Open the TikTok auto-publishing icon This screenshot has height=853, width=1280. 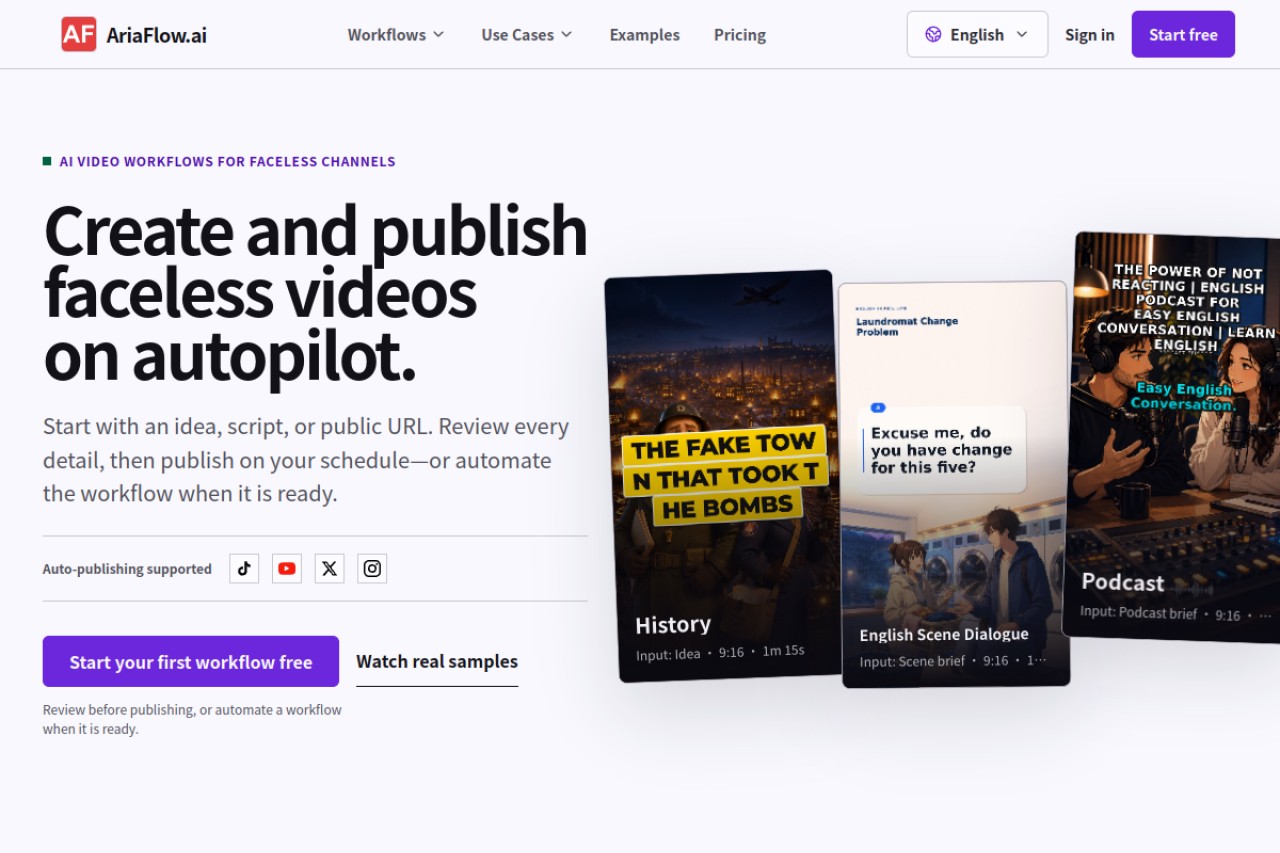coord(244,569)
